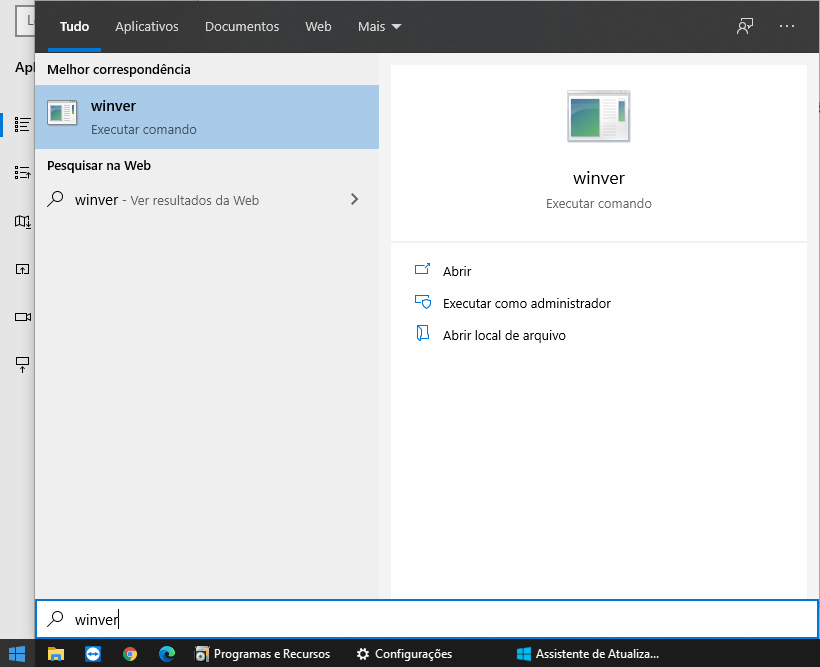Click the map download sidebar icon

[22, 222]
